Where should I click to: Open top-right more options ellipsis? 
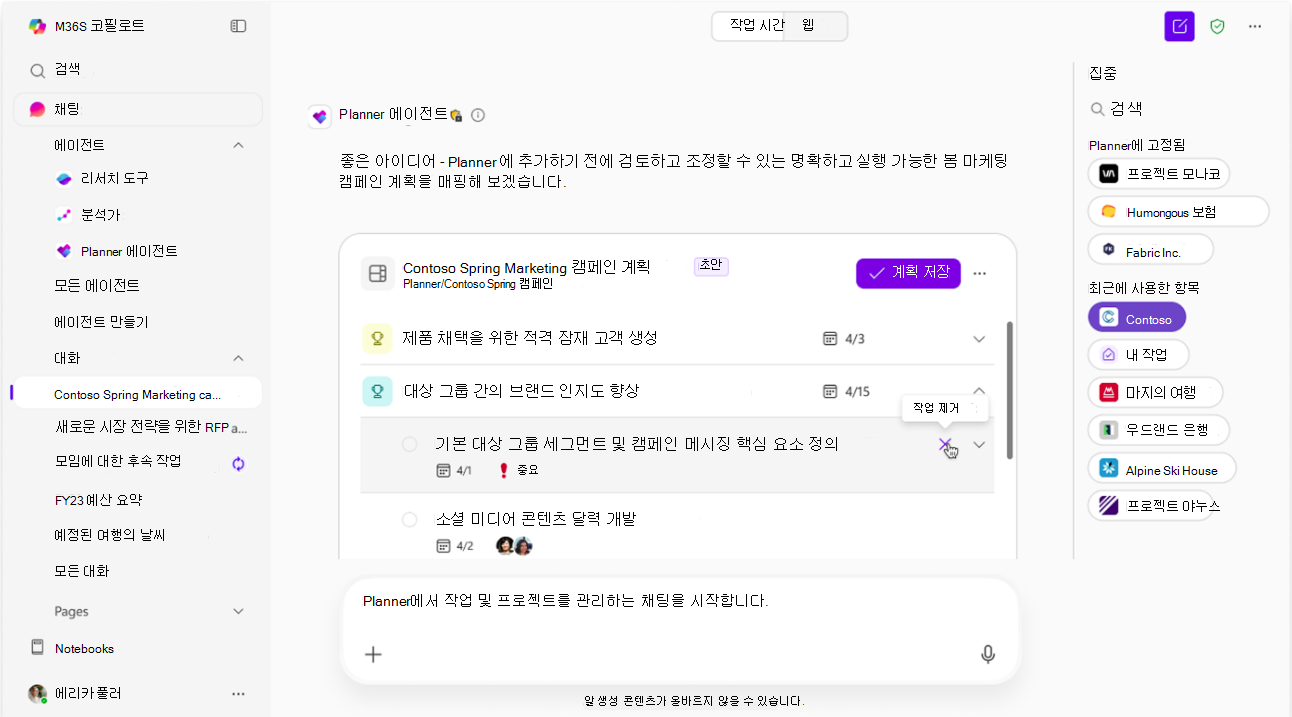(x=1255, y=26)
